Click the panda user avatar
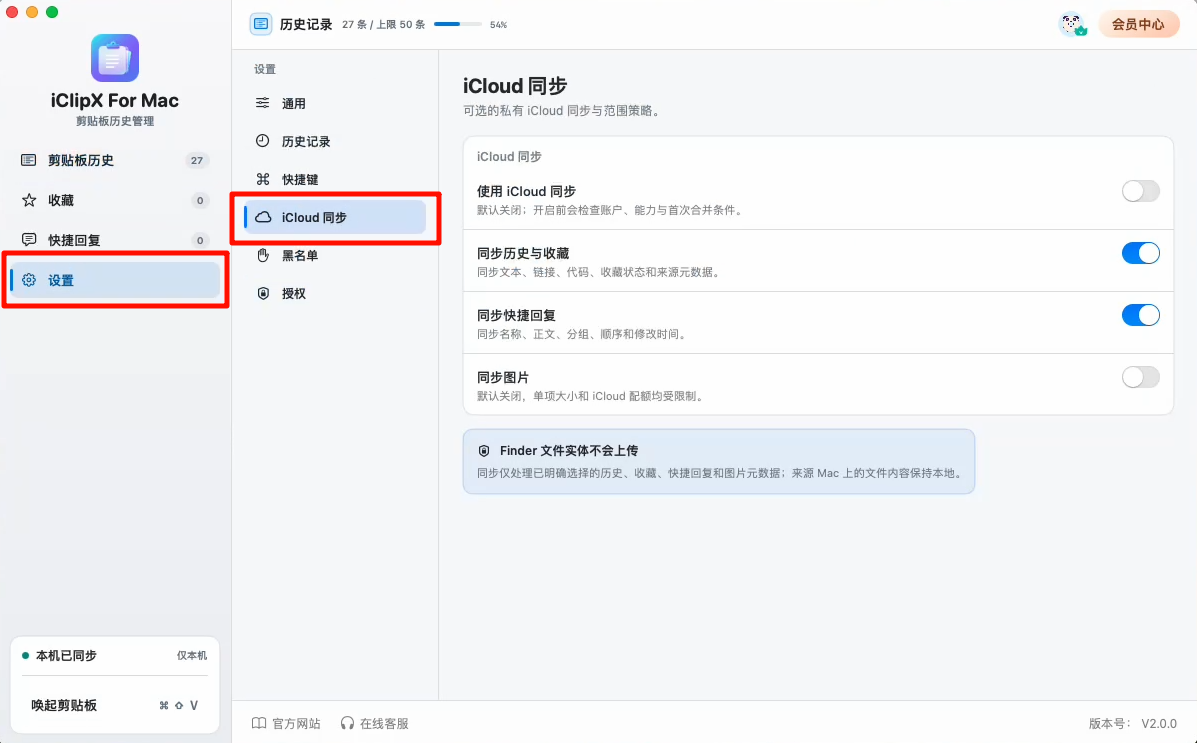 [1073, 24]
